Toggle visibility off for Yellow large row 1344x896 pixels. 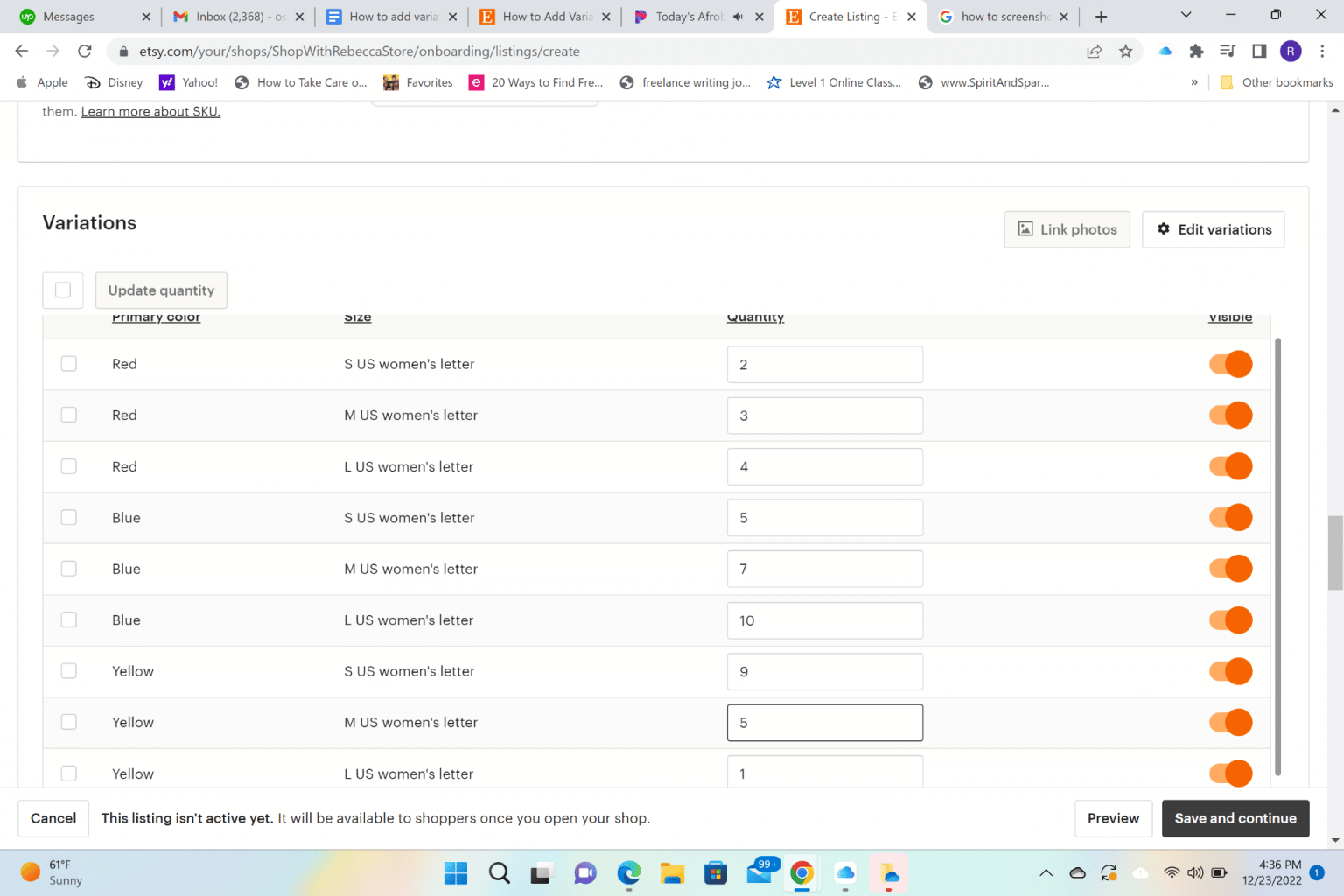(x=1230, y=773)
